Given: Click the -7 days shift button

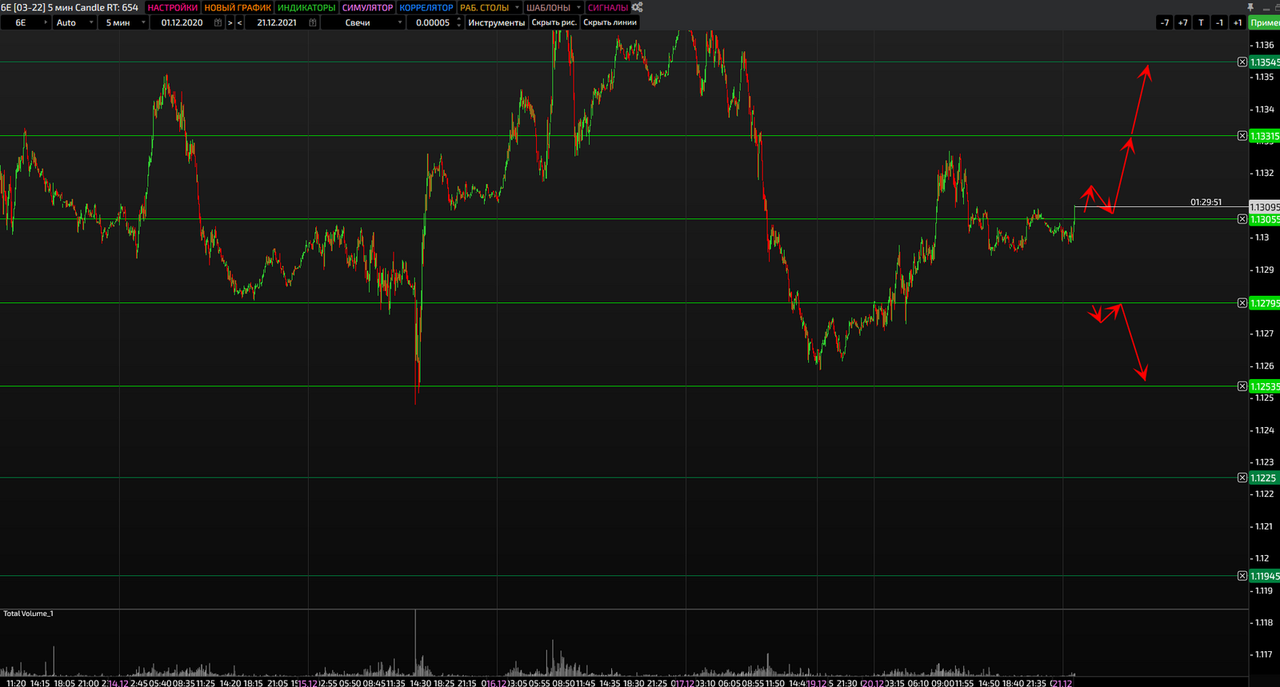Looking at the screenshot, I should [x=1164, y=22].
